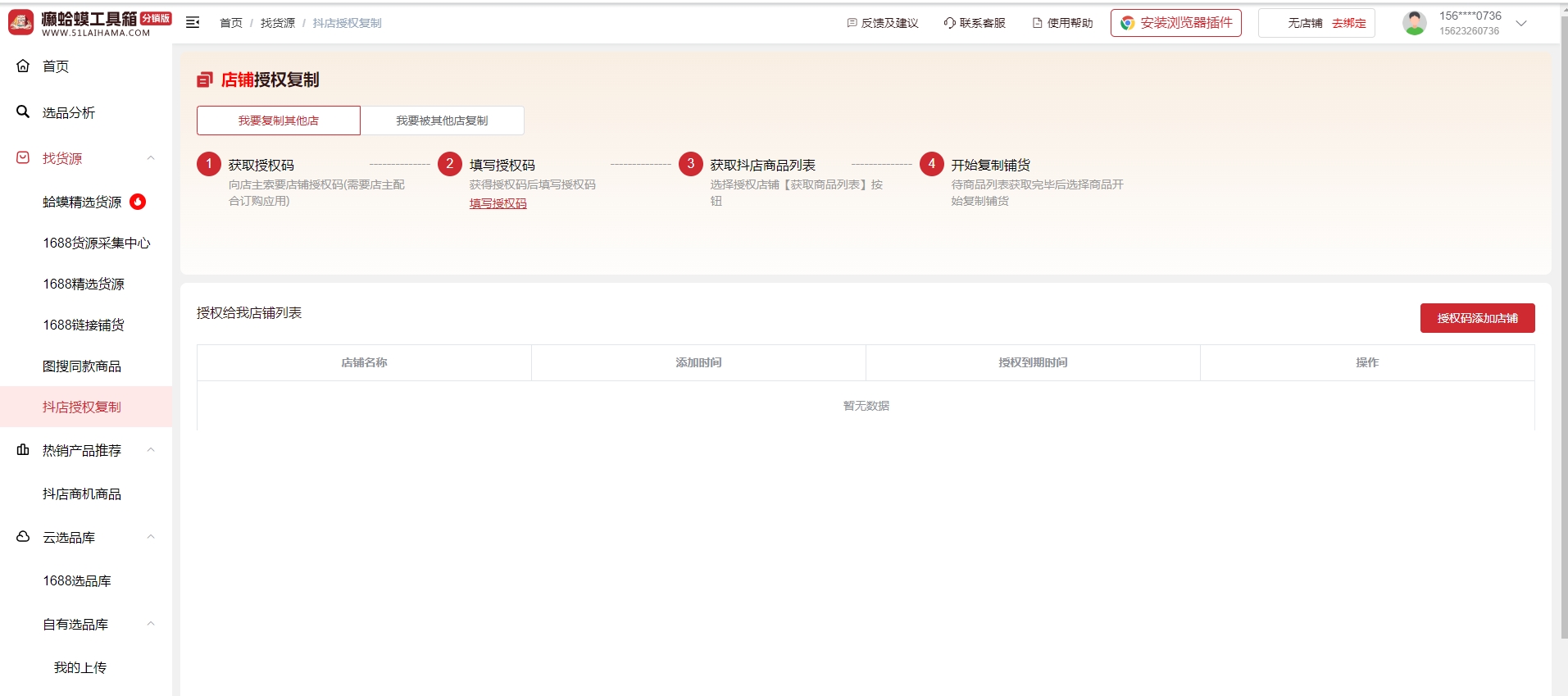This screenshot has width=1568, height=696.
Task: Click the 热销产品推荐 chart icon
Action: coord(23,449)
